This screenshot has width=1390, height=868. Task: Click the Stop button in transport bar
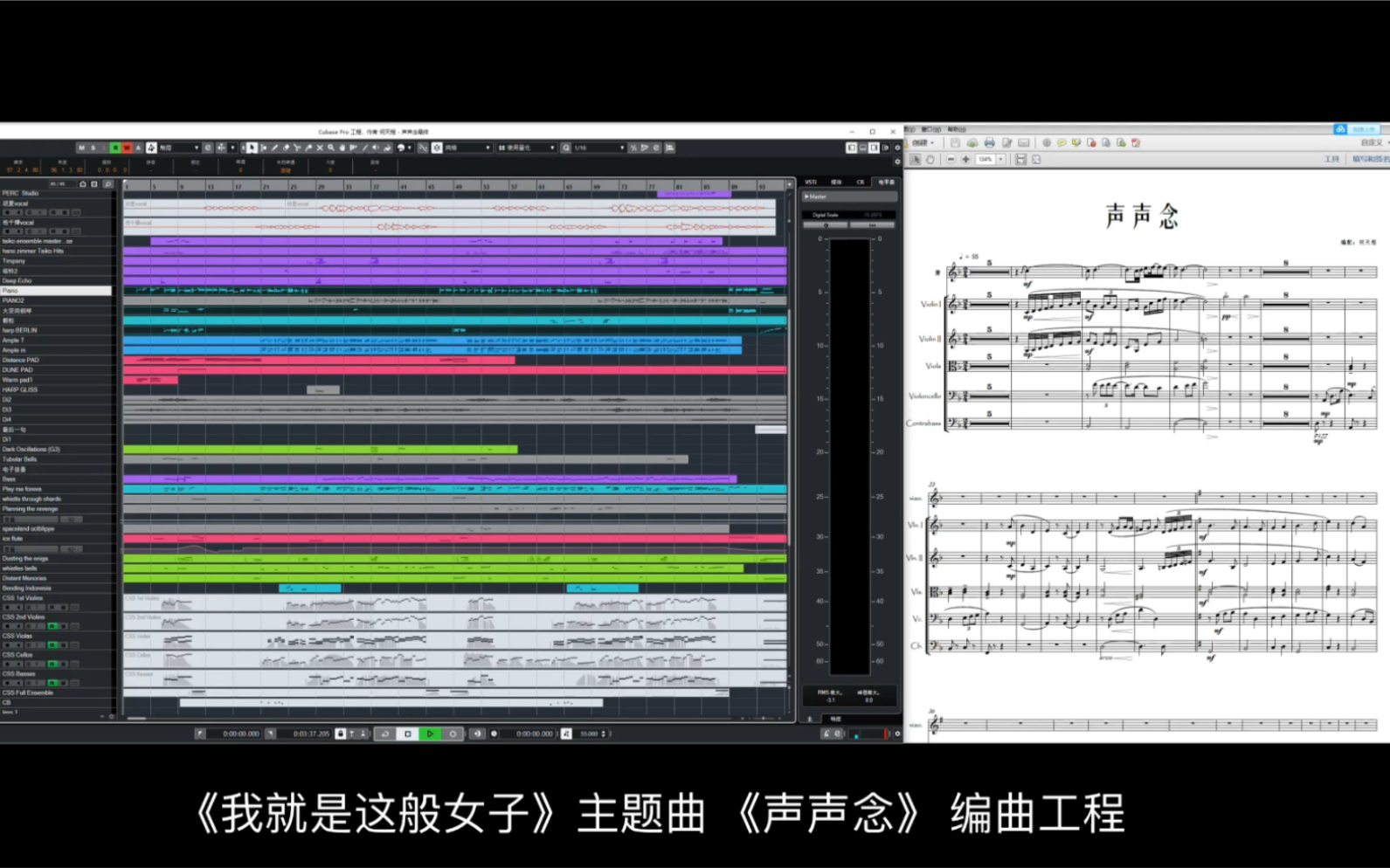[407, 734]
